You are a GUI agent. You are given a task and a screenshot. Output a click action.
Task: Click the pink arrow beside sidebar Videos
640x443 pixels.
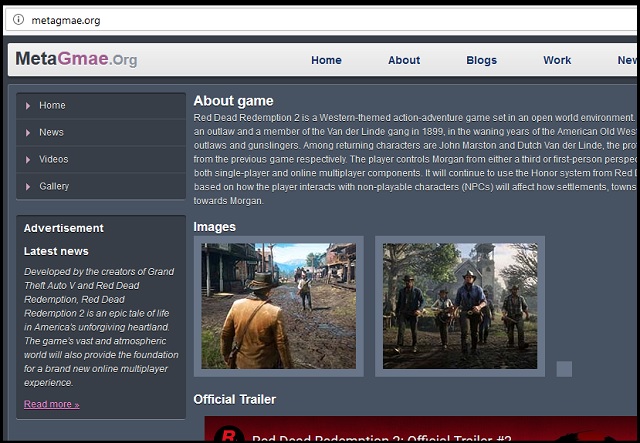(28, 160)
